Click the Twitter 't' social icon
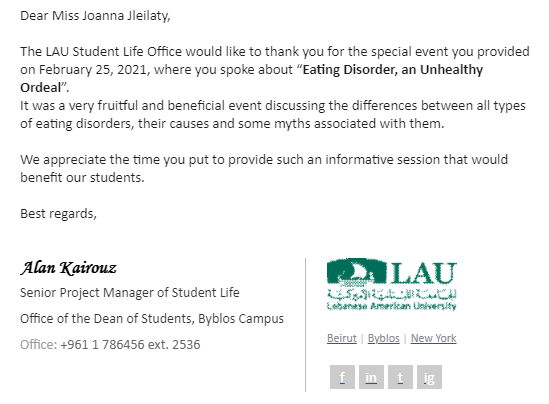The height and width of the screenshot is (404, 549). point(400,377)
